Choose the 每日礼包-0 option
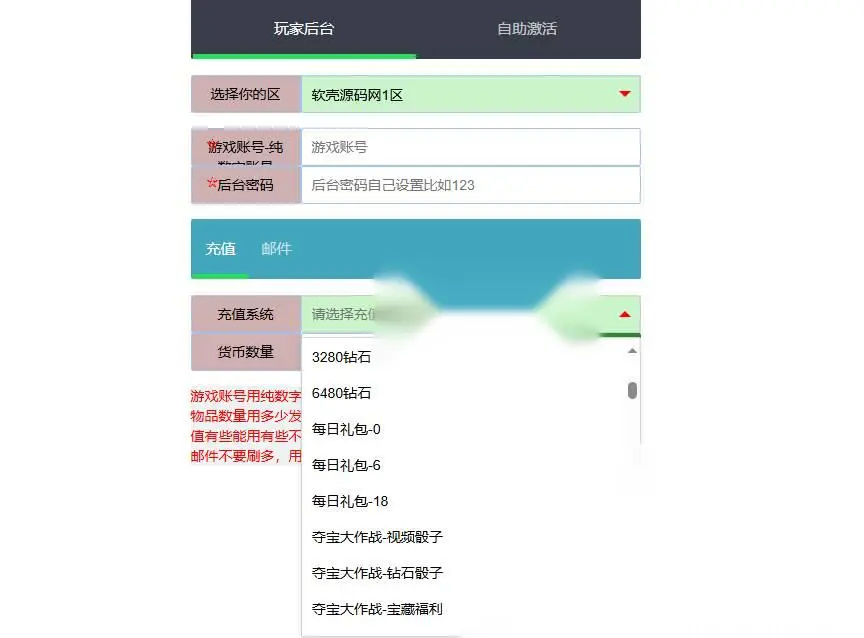The width and height of the screenshot is (864, 638). (x=471, y=429)
